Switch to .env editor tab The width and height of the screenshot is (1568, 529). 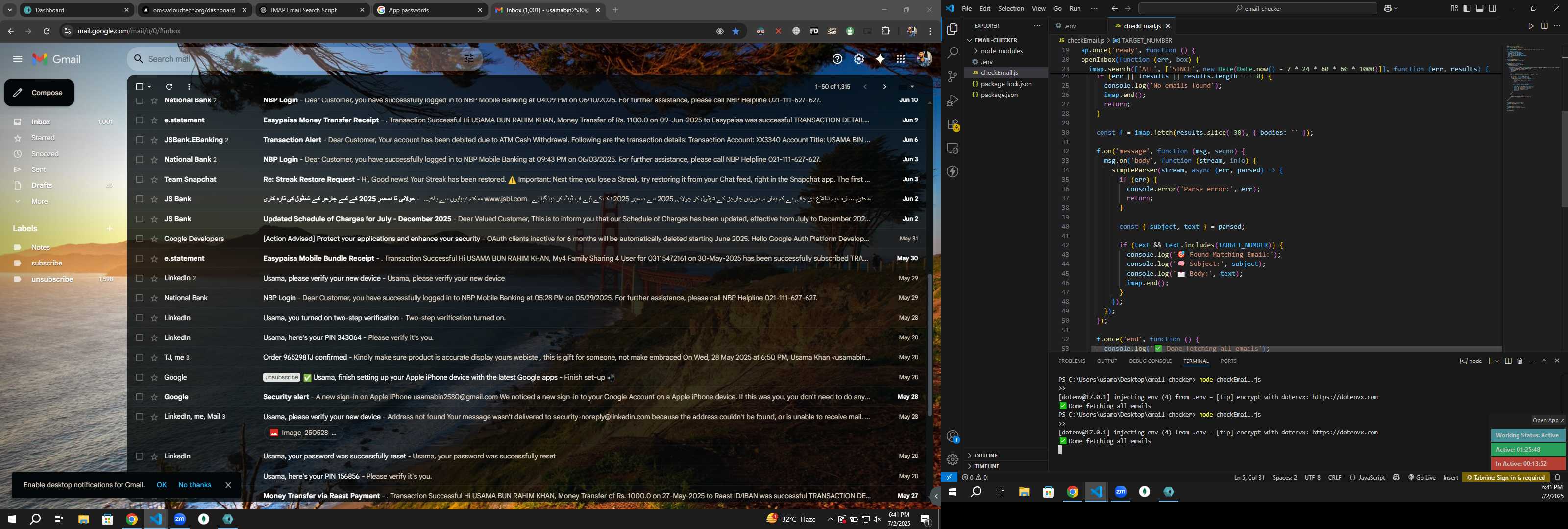[x=1071, y=26]
